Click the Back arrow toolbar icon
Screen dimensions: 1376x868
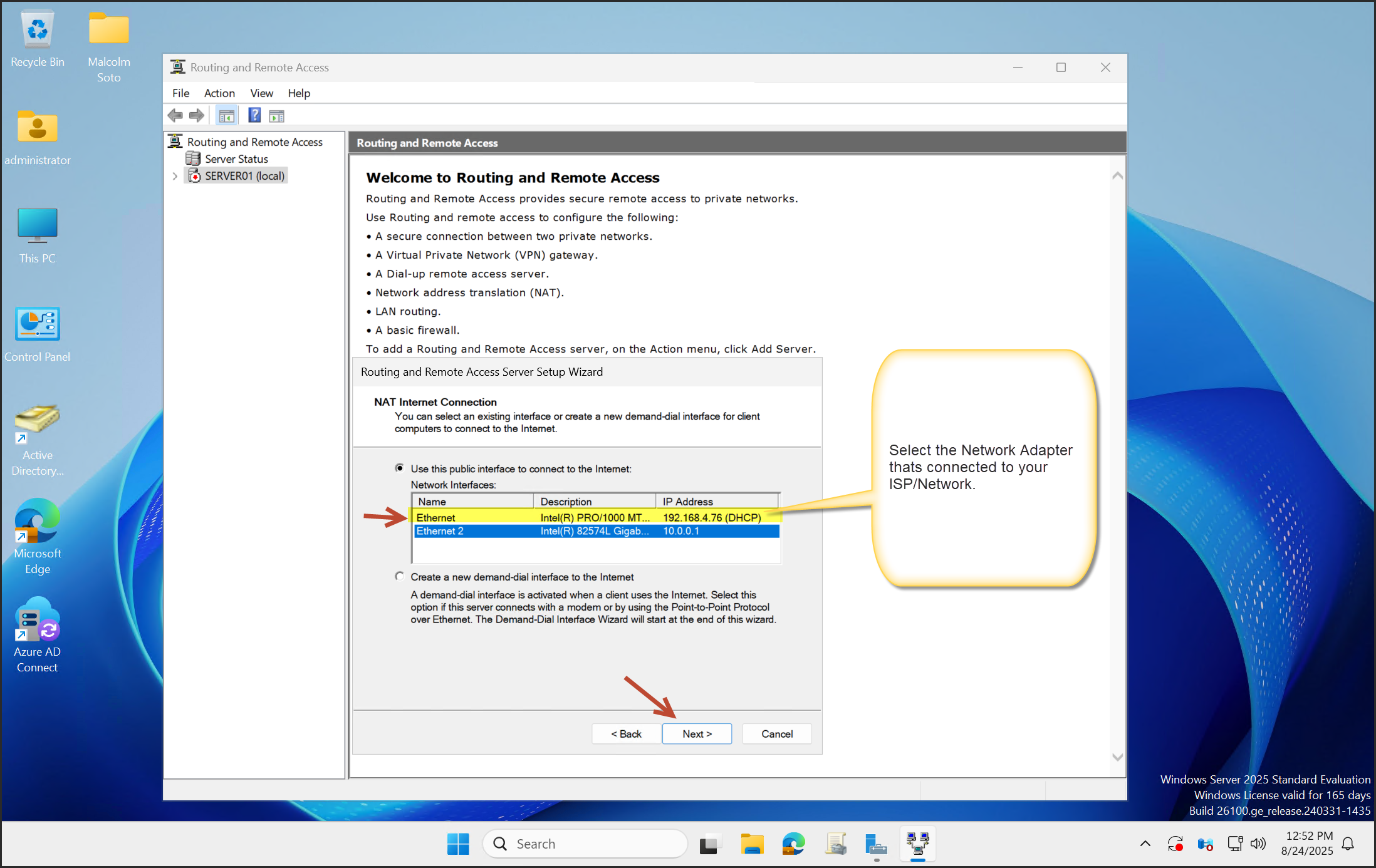175,116
